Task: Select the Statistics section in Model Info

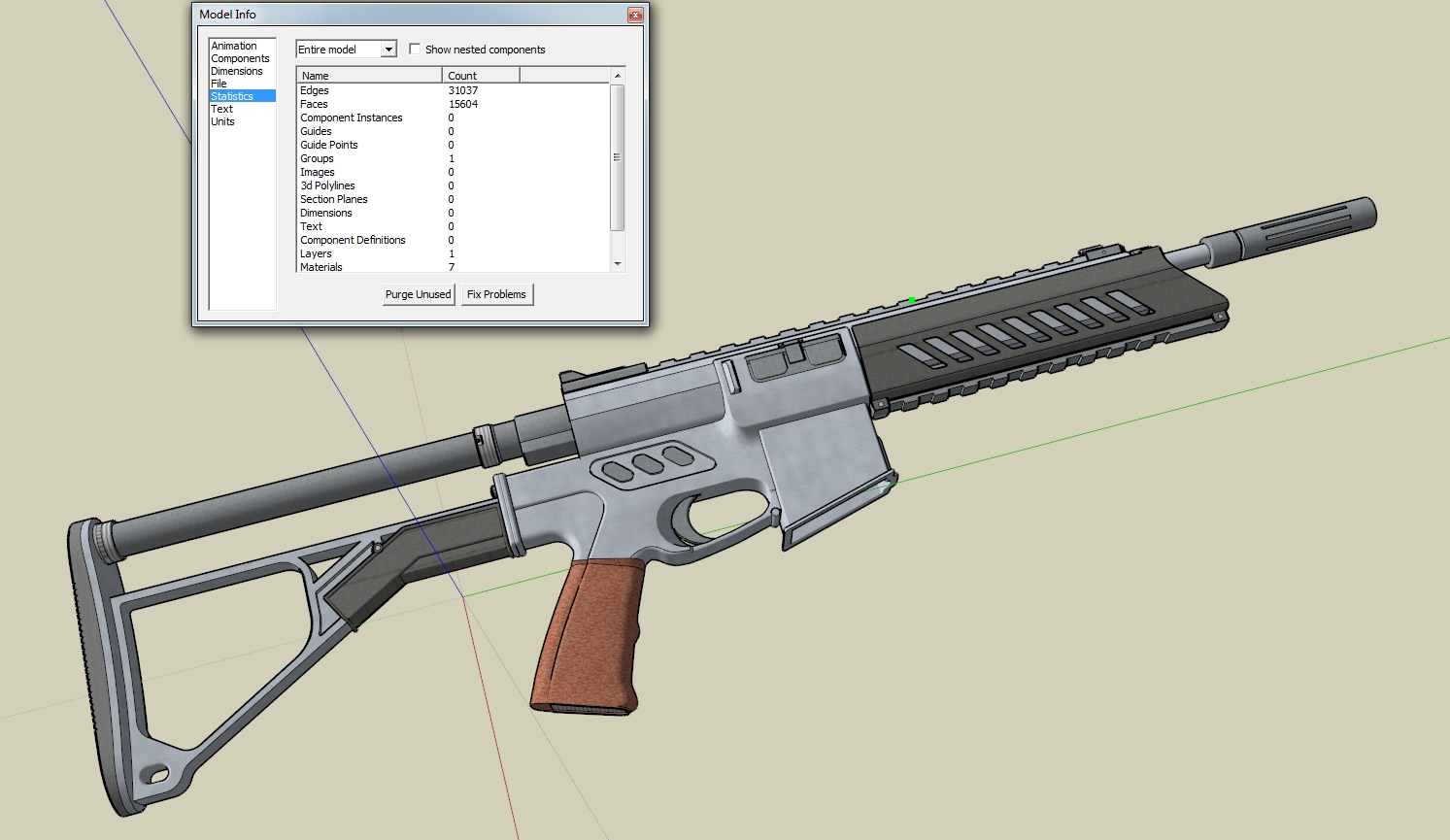Action: pos(243,96)
